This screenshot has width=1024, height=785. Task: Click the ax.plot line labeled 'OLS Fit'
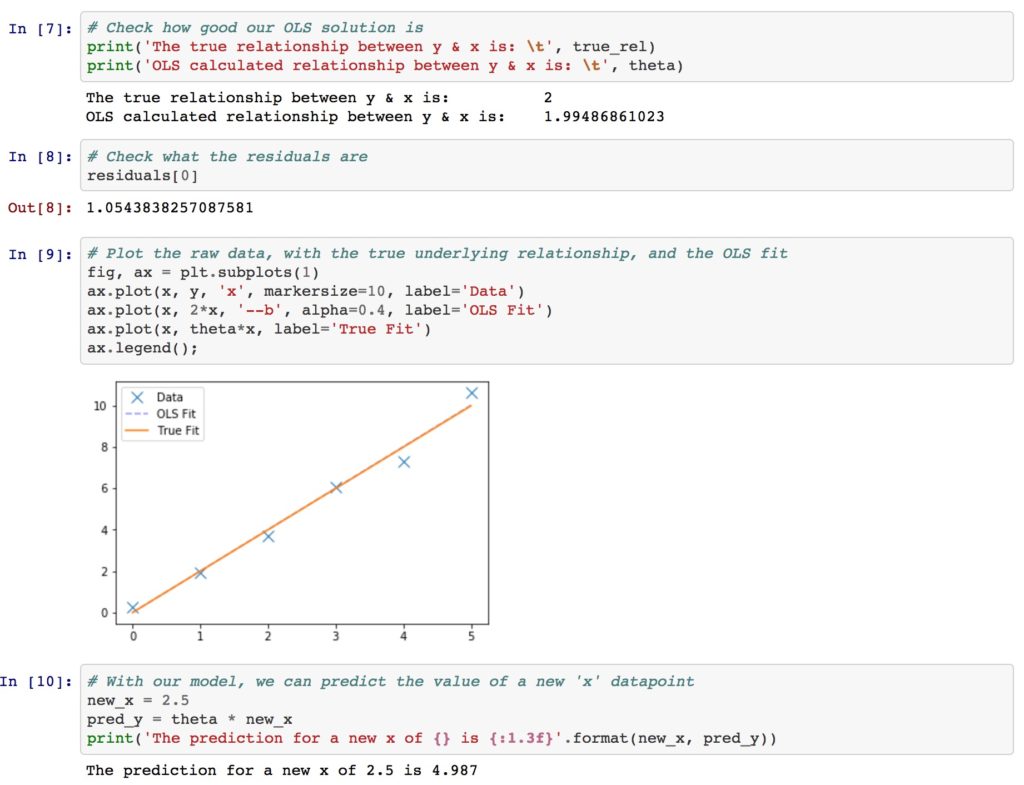point(320,310)
